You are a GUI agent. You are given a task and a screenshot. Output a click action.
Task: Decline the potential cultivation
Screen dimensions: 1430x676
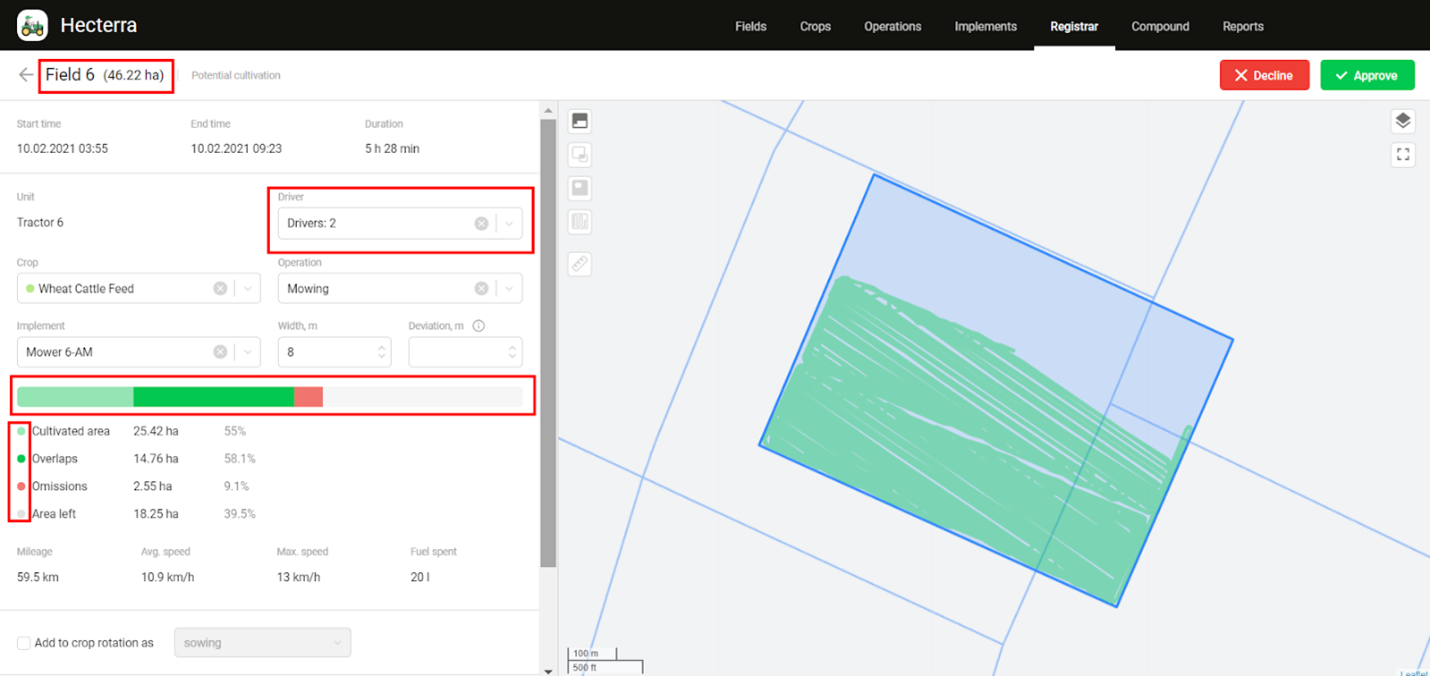(x=1263, y=75)
